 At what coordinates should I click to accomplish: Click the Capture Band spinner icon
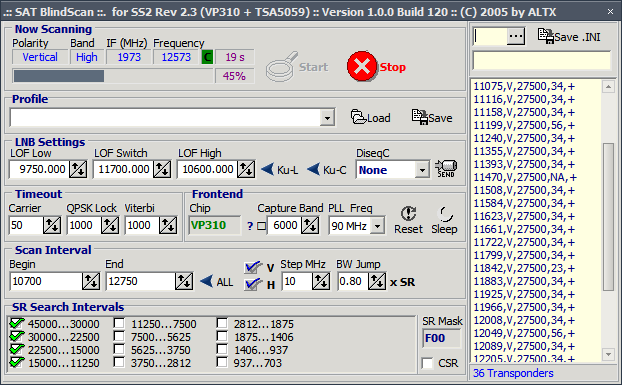[309, 226]
